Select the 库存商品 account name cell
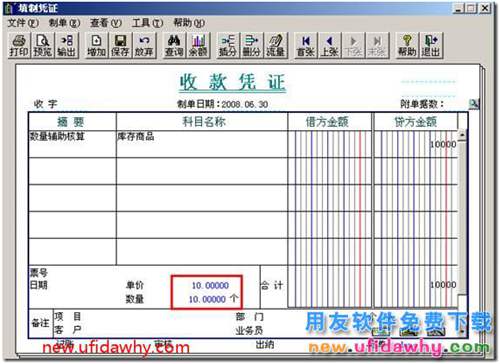Screen dimensions: 500x364 pos(202,144)
